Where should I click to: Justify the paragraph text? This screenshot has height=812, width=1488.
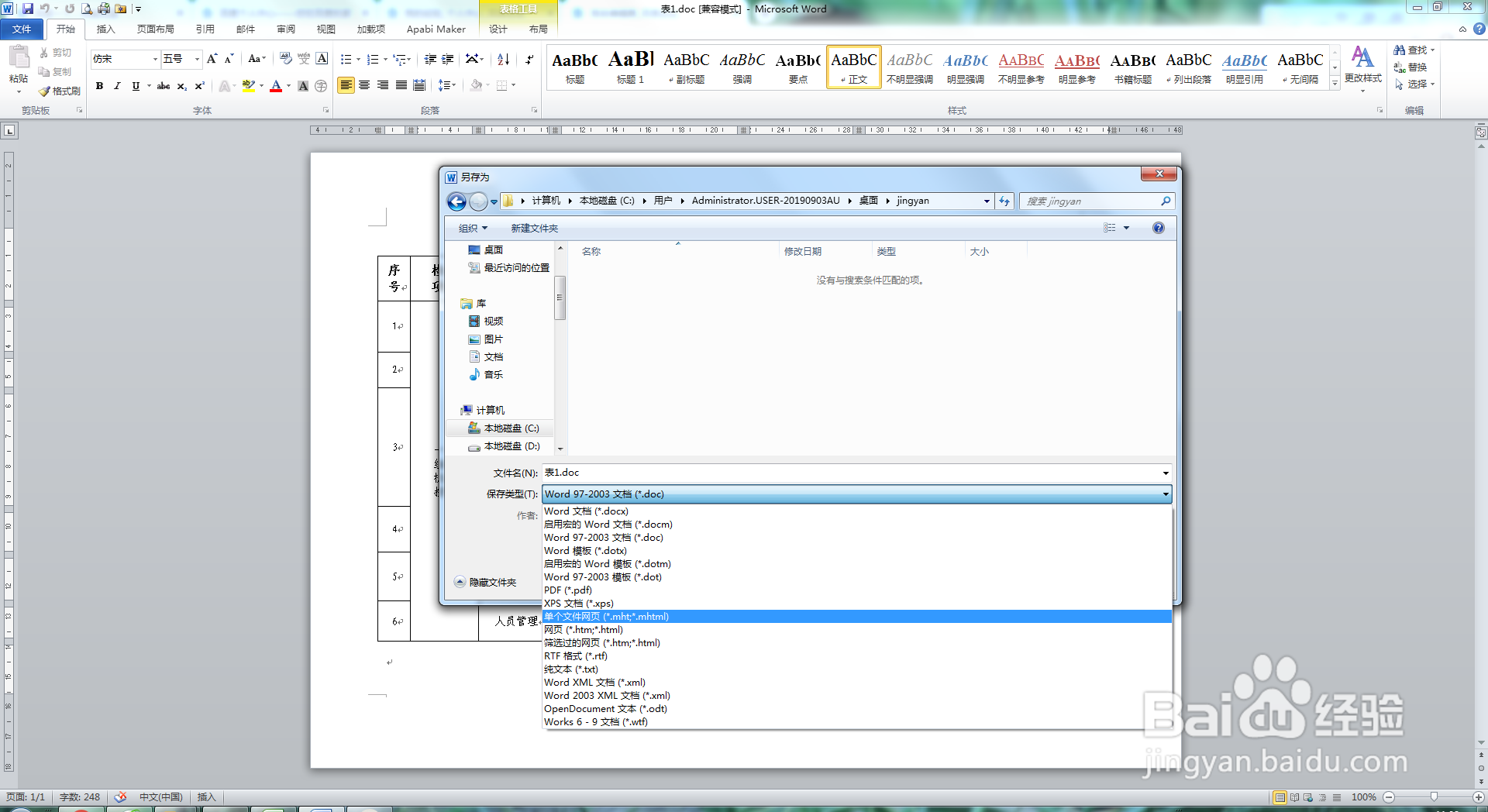pos(401,85)
